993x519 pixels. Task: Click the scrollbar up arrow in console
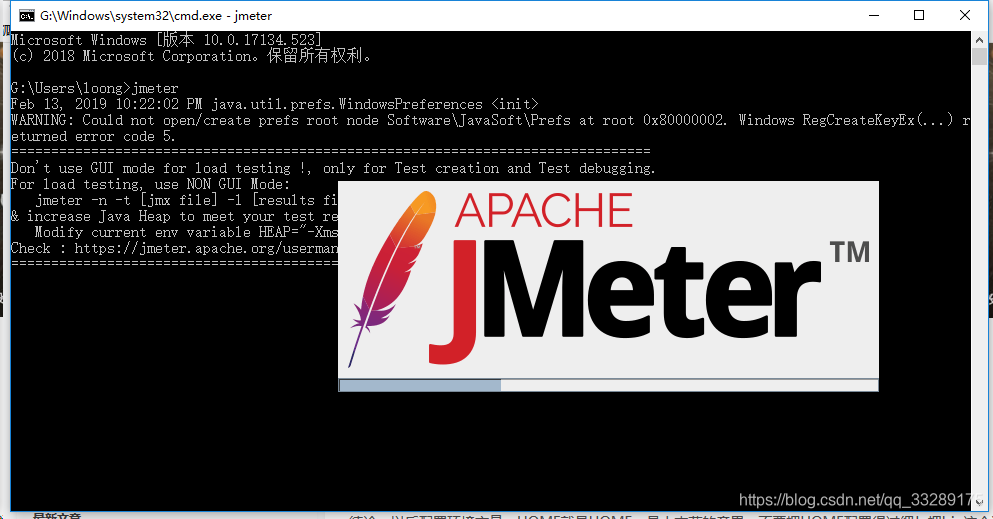point(980,39)
